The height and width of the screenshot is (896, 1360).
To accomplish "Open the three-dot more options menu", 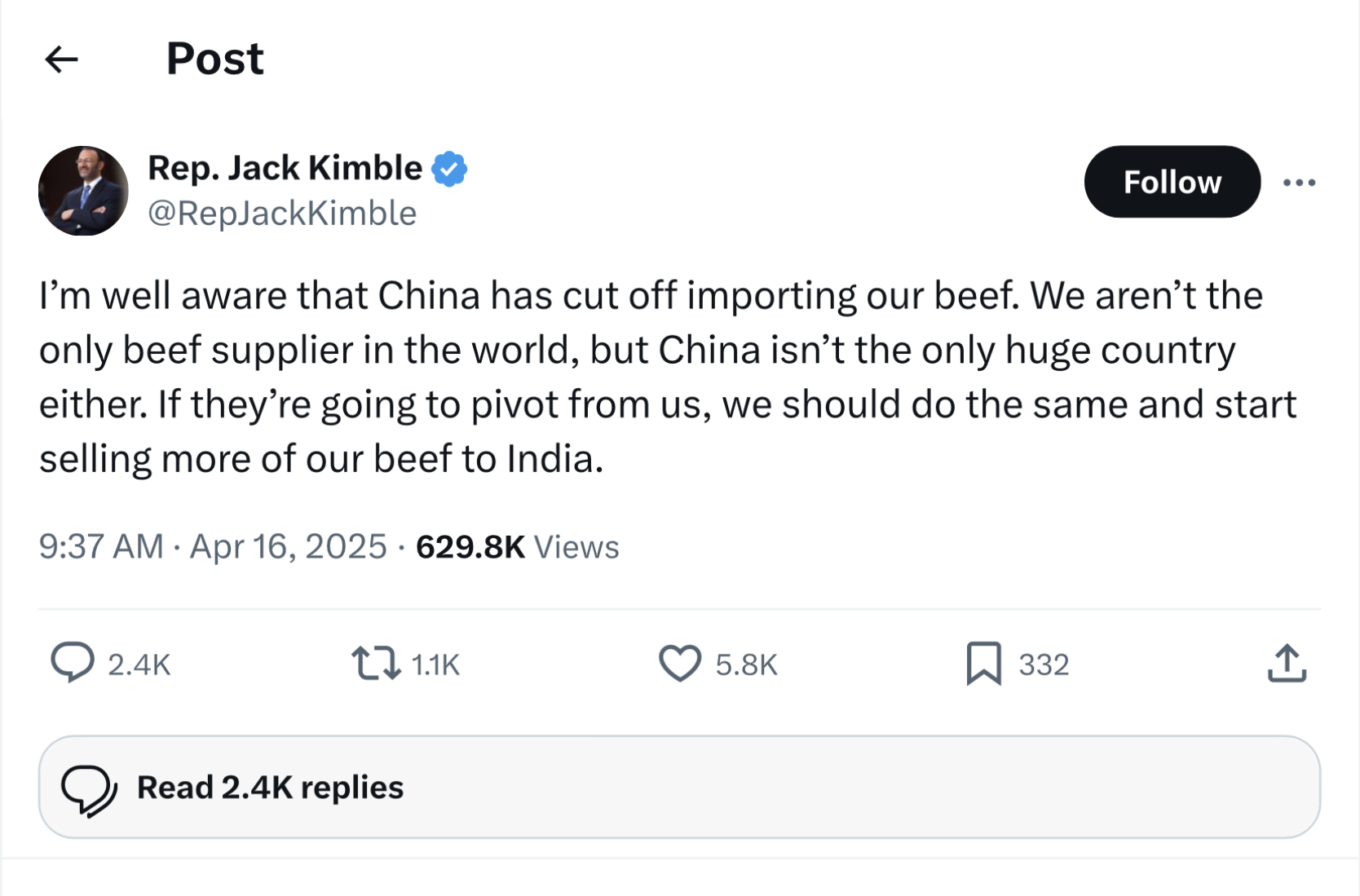I will click(x=1299, y=183).
